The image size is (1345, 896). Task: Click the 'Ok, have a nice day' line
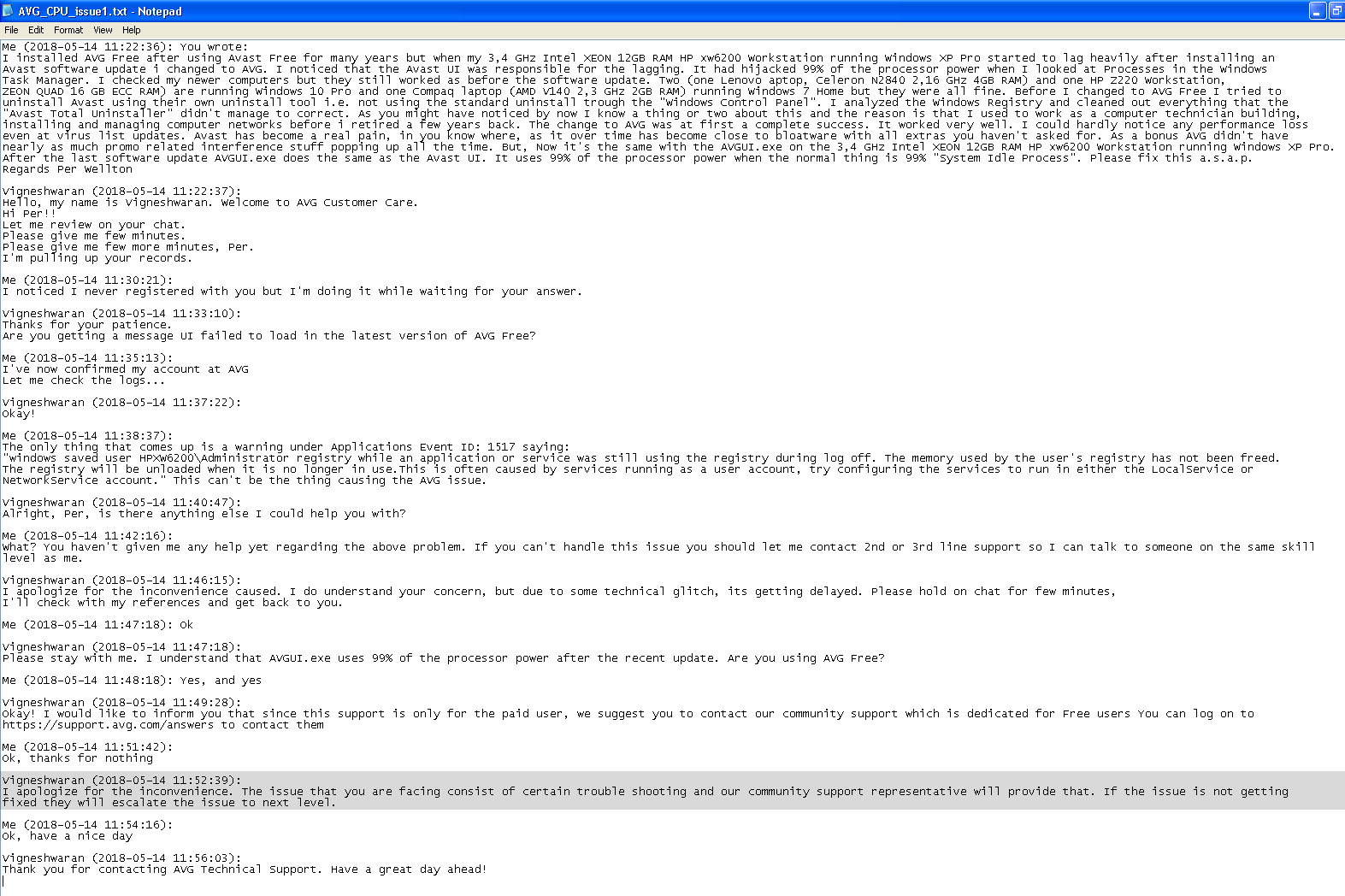pos(67,836)
